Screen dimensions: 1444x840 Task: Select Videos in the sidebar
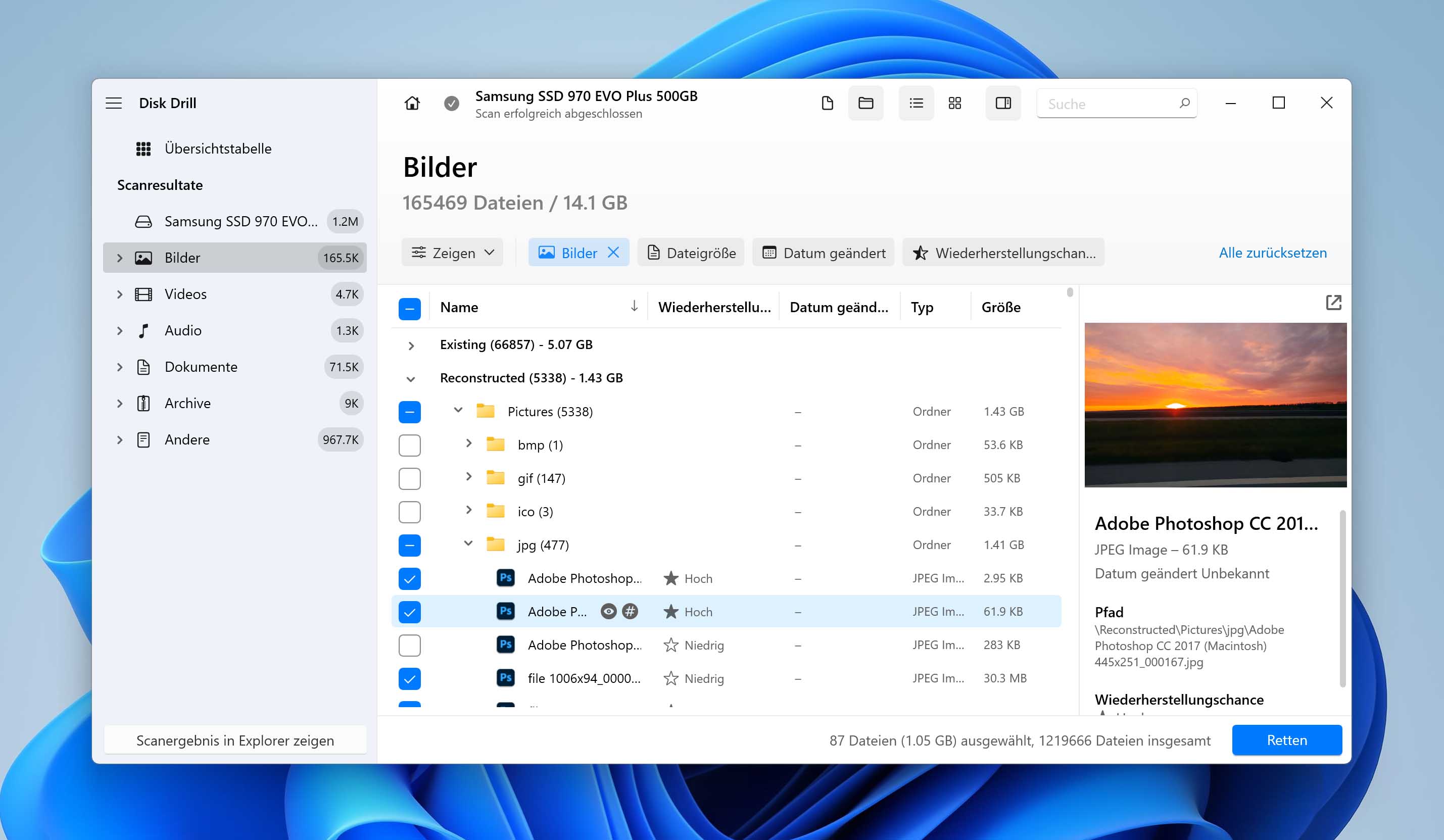tap(234, 294)
